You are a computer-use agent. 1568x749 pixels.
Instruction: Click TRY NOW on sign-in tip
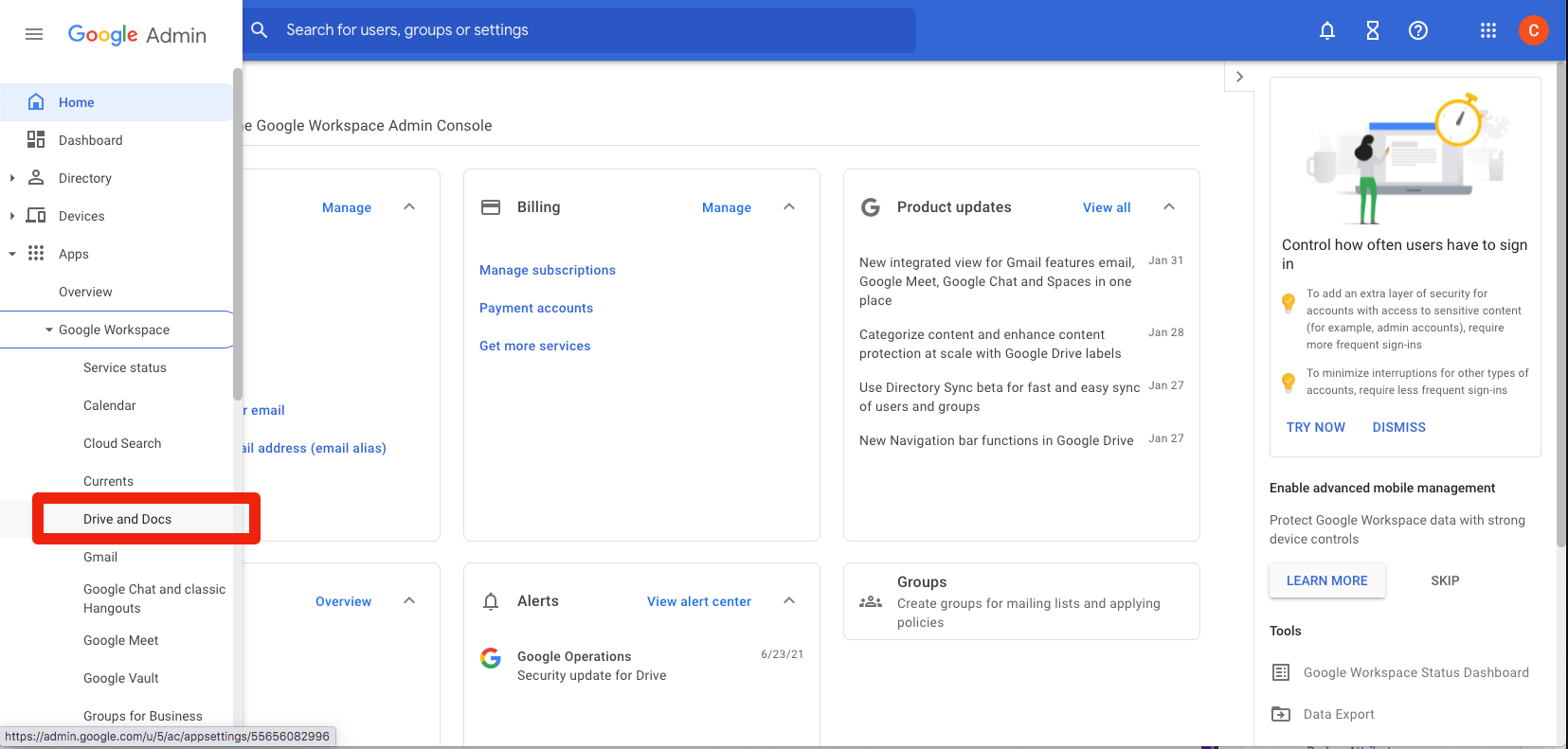coord(1315,427)
